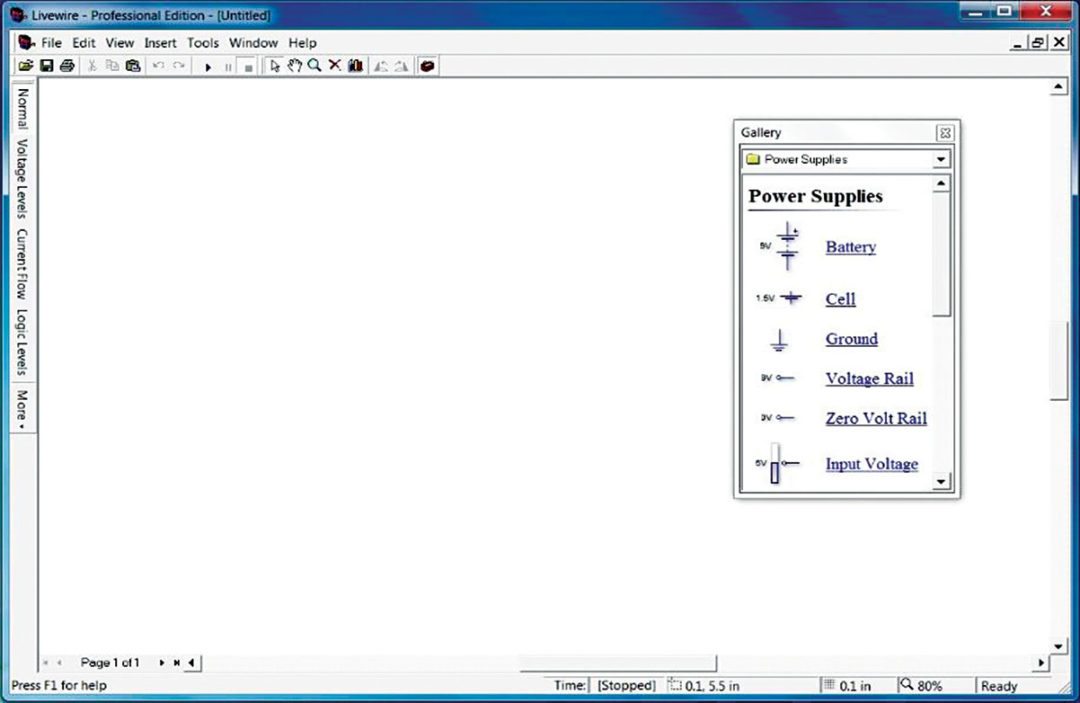Viewport: 1080px width, 703px height.
Task: Open the zoom level 80% control
Action: click(x=920, y=686)
